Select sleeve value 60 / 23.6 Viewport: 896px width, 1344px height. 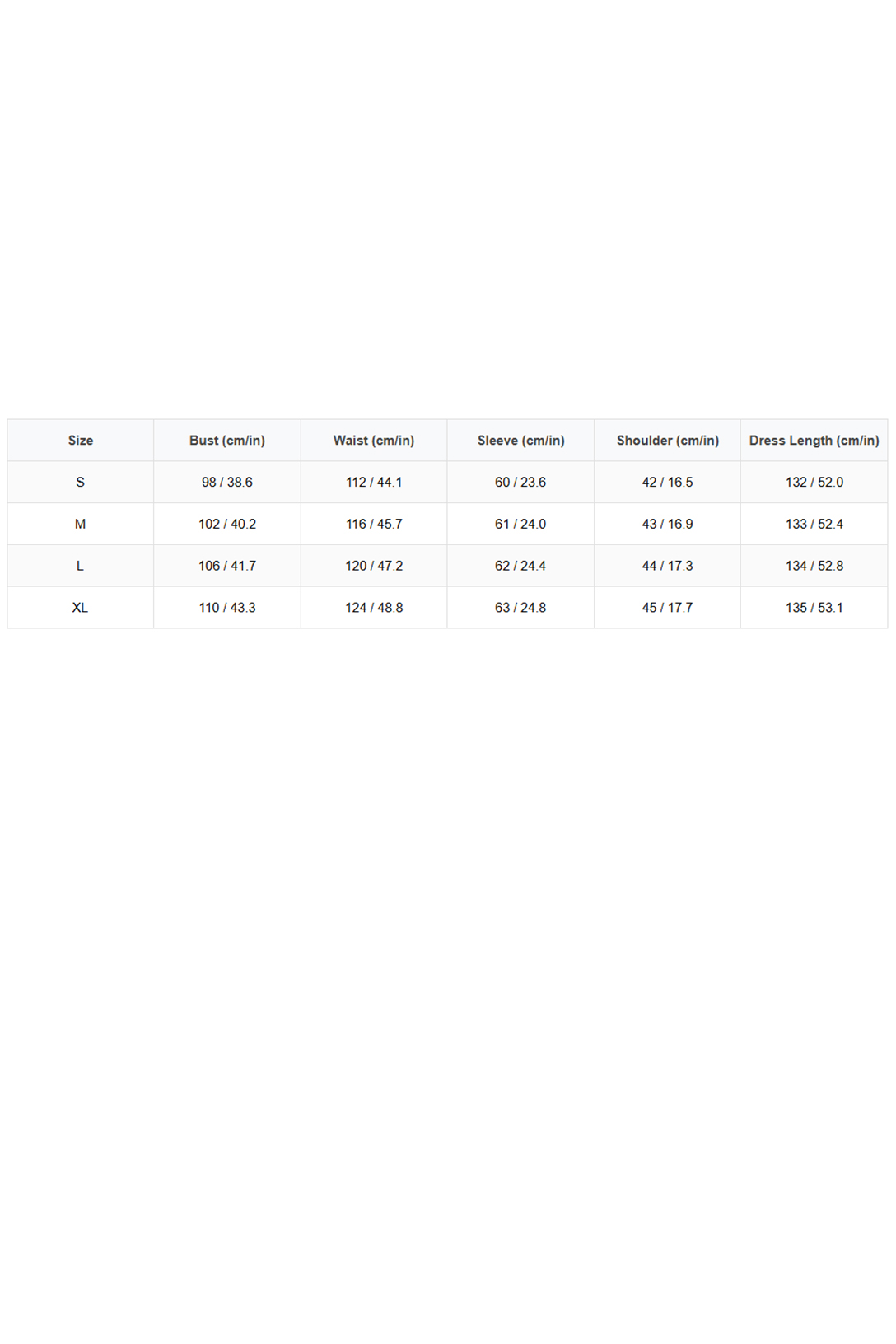pyautogui.click(x=520, y=483)
